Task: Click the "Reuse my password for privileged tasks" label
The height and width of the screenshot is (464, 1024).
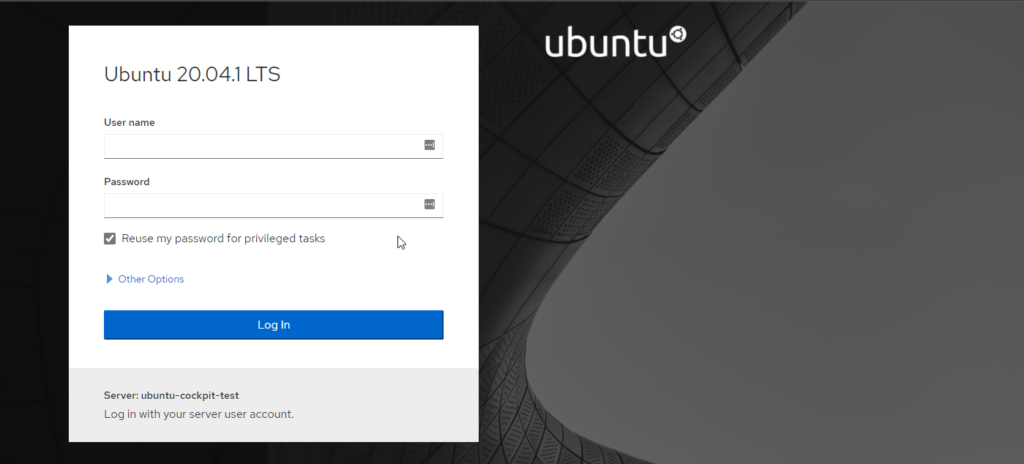Action: click(223, 239)
